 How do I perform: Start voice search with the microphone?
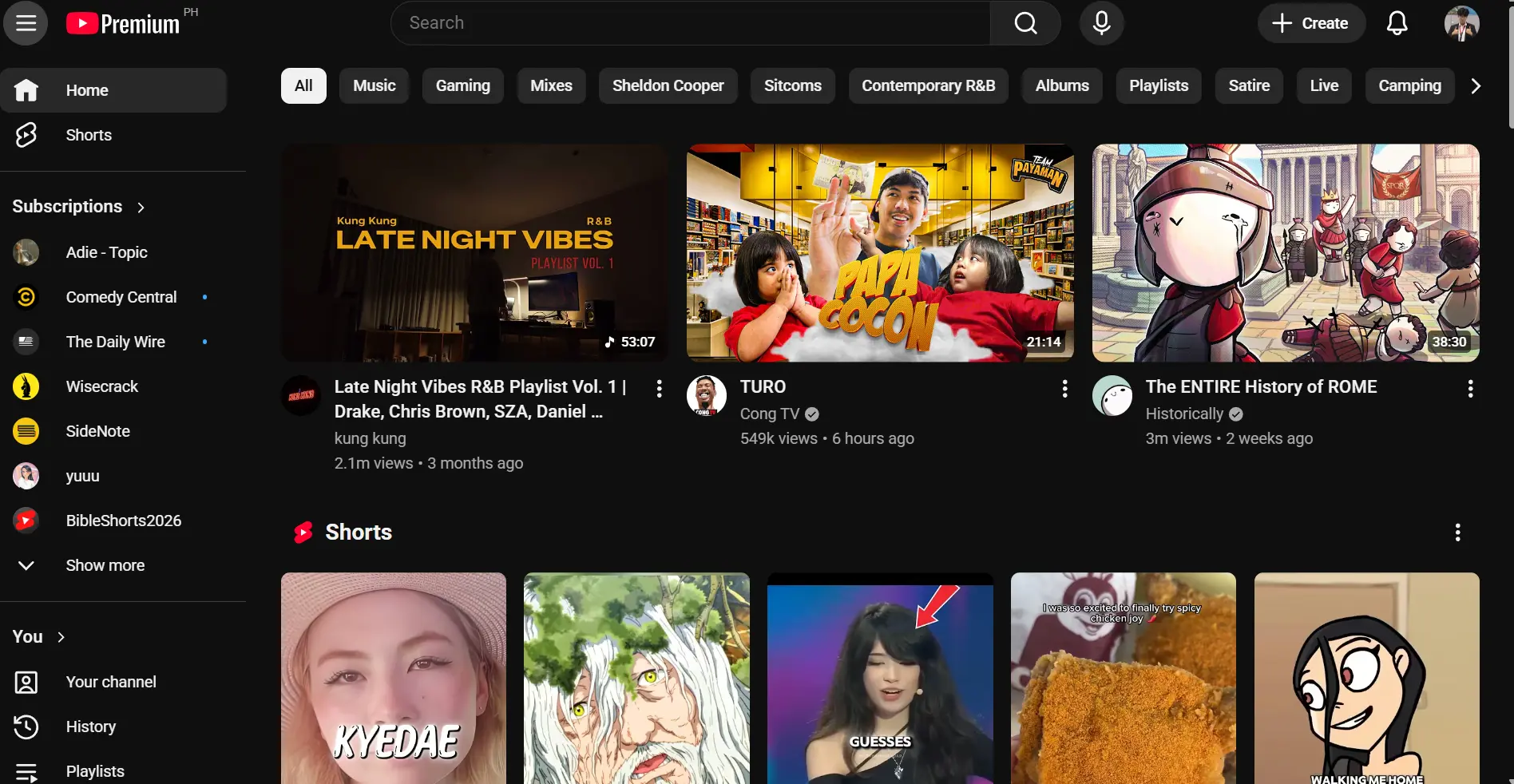tap(1102, 23)
